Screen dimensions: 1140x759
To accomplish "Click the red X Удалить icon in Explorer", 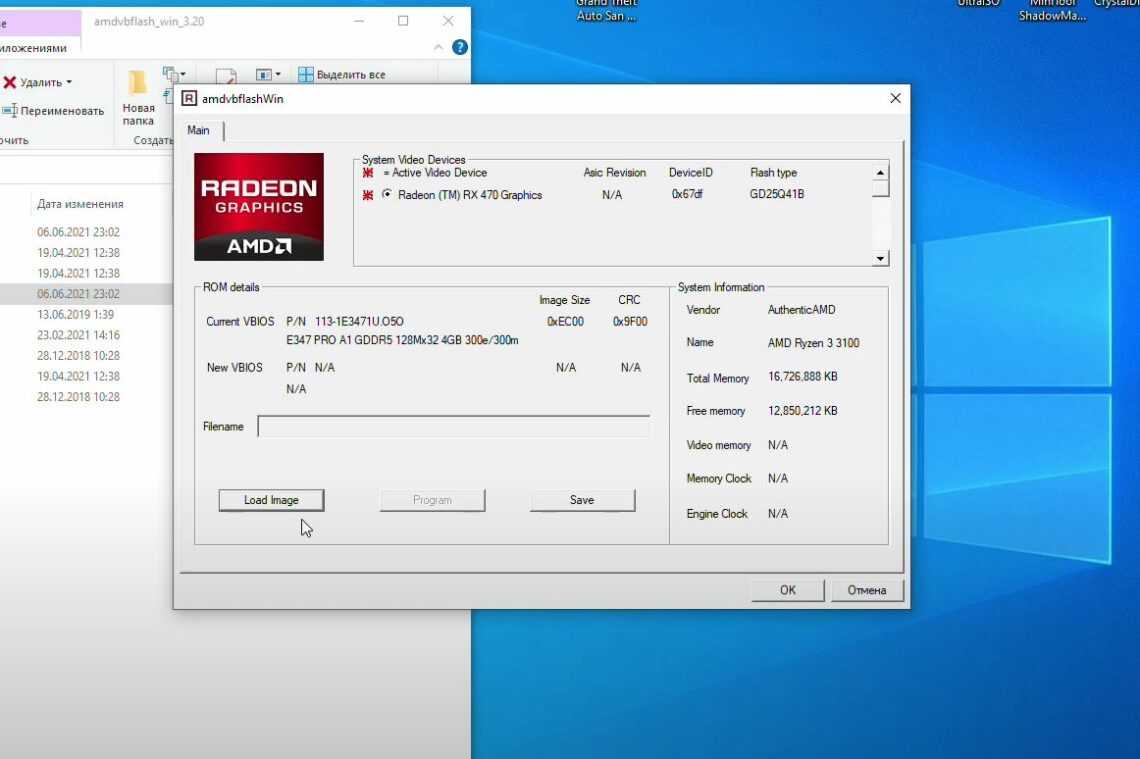I will (9, 82).
